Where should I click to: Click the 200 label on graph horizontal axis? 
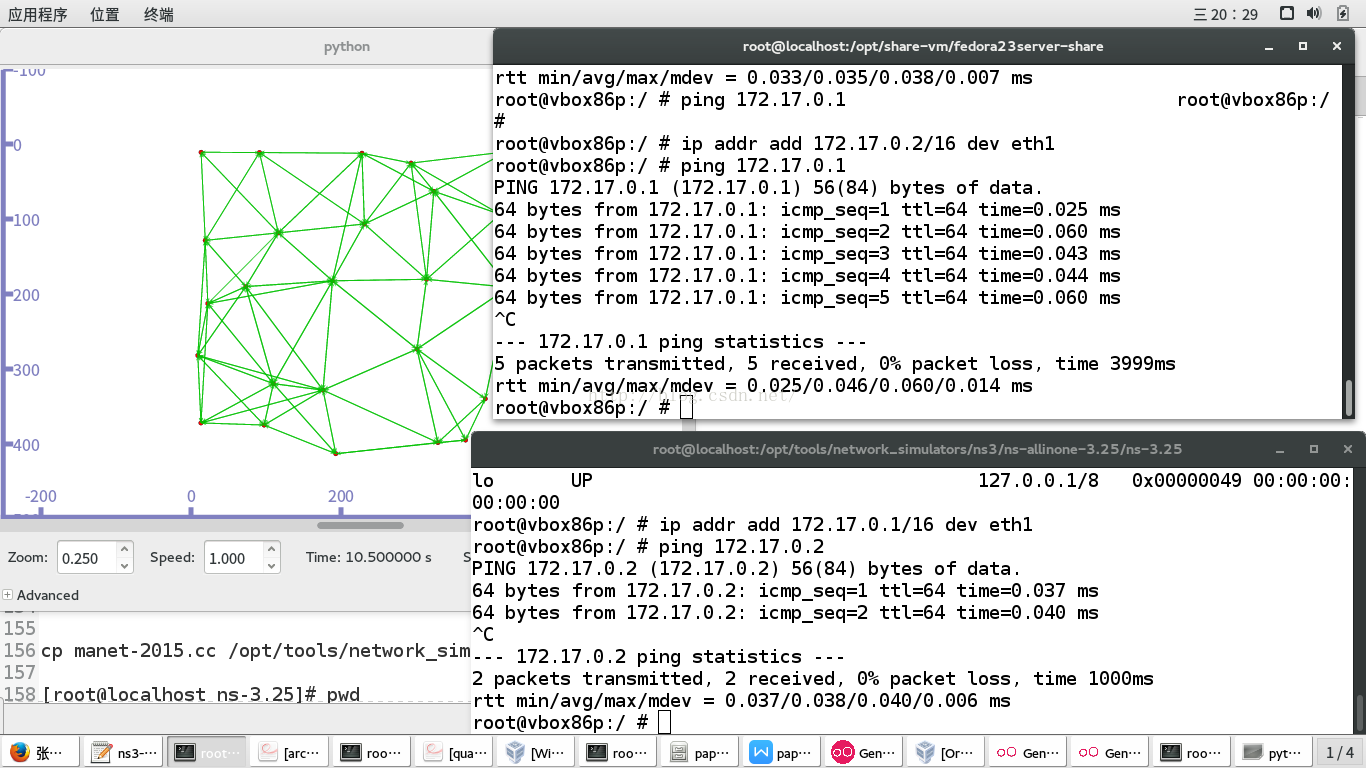tap(341, 497)
